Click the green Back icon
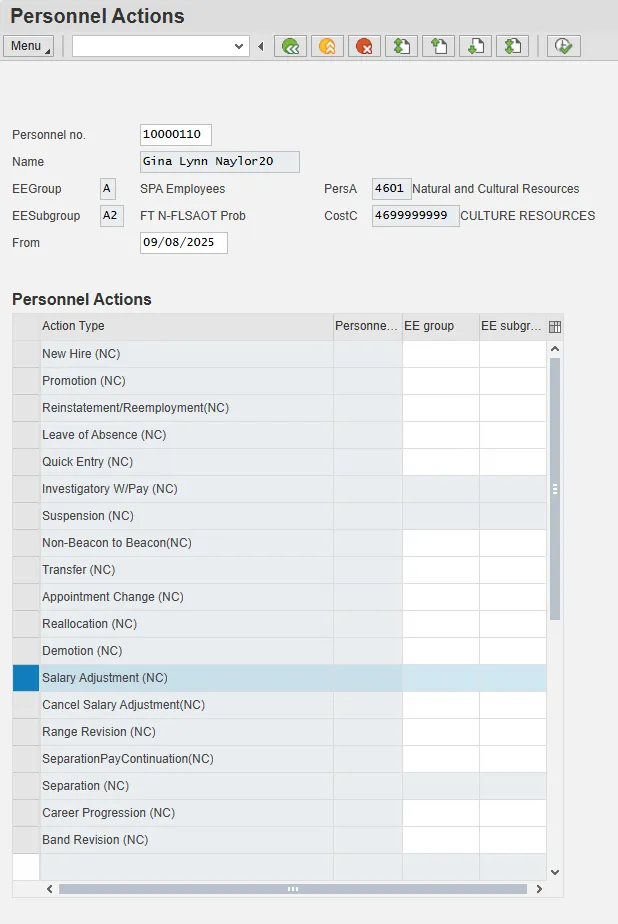Viewport: 618px width, 924px height. click(291, 46)
